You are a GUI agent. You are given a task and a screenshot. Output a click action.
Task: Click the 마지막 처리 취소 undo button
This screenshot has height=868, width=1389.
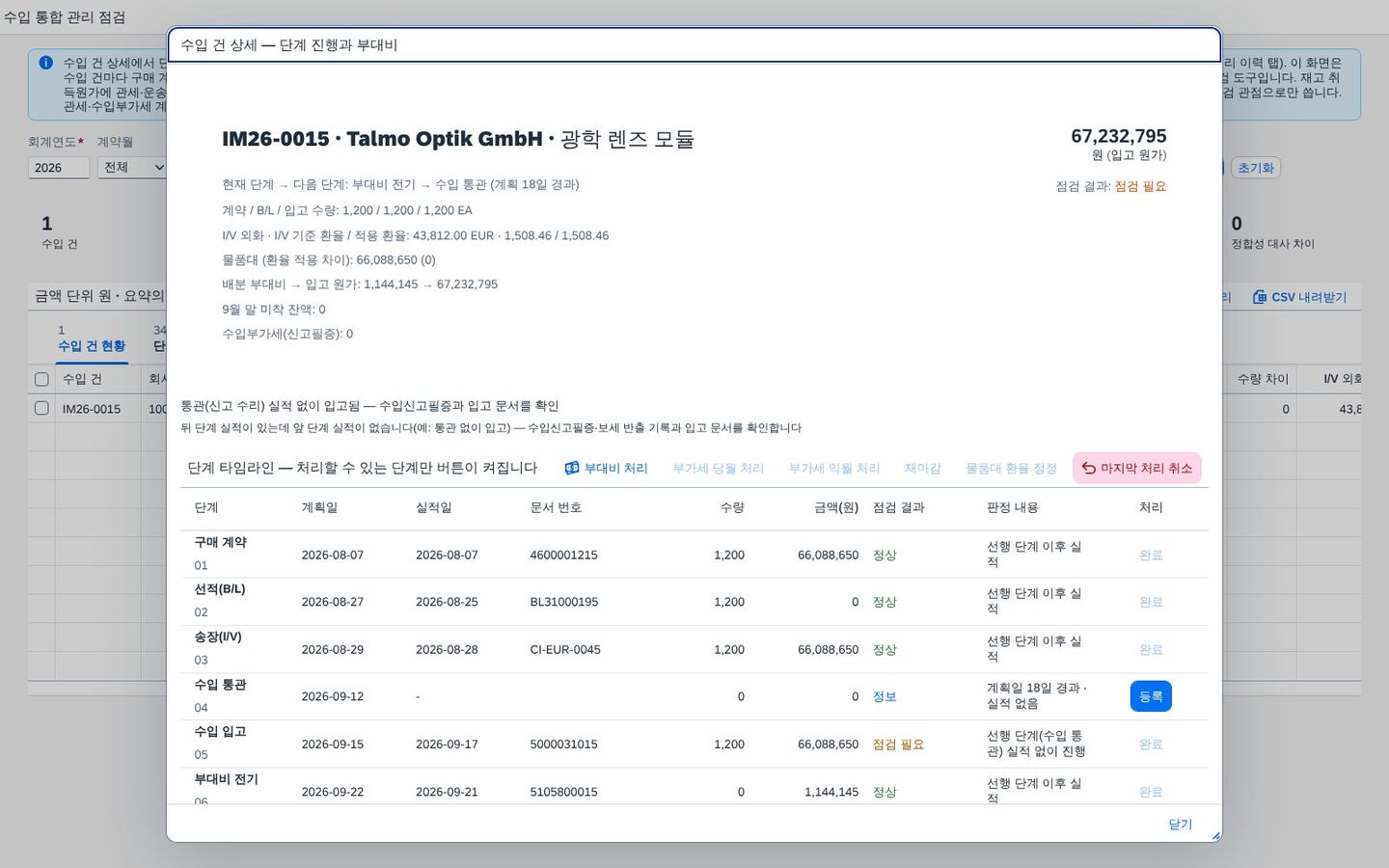(1136, 469)
